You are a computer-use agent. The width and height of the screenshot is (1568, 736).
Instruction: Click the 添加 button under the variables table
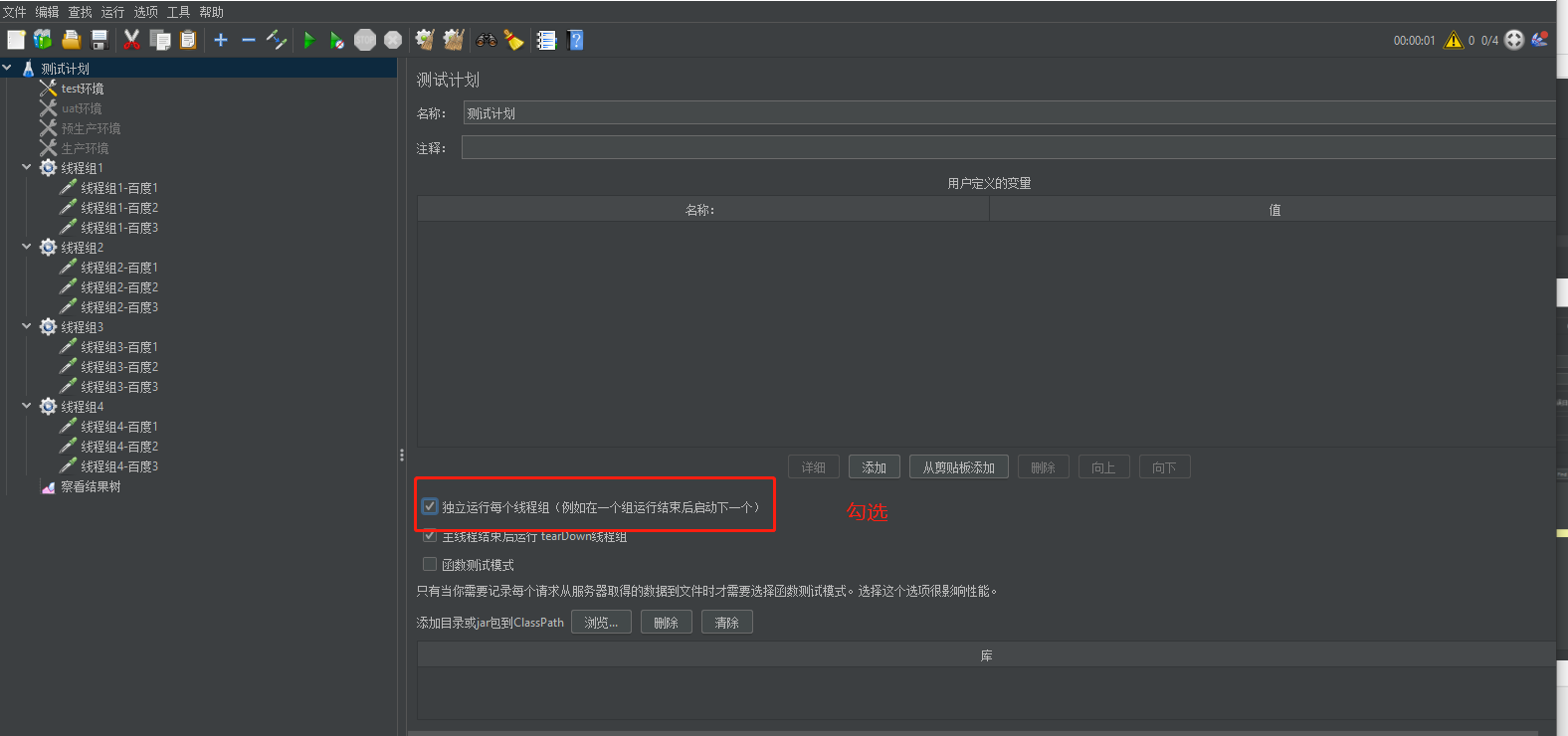[x=875, y=467]
